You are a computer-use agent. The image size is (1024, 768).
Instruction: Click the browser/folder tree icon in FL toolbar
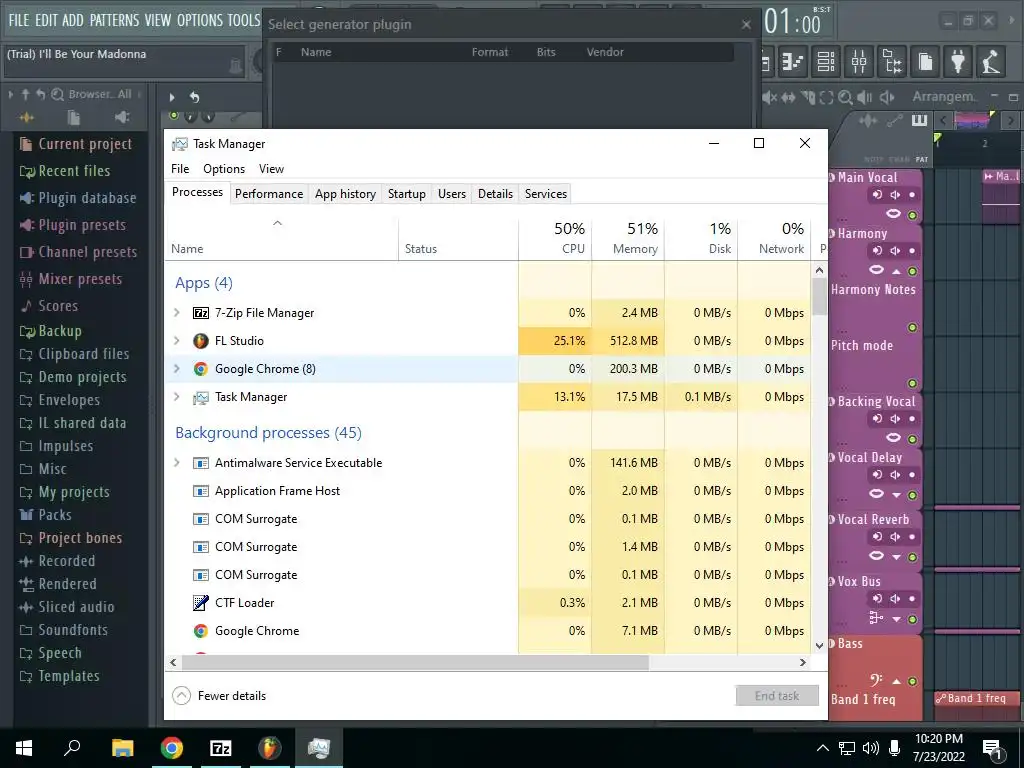892,62
